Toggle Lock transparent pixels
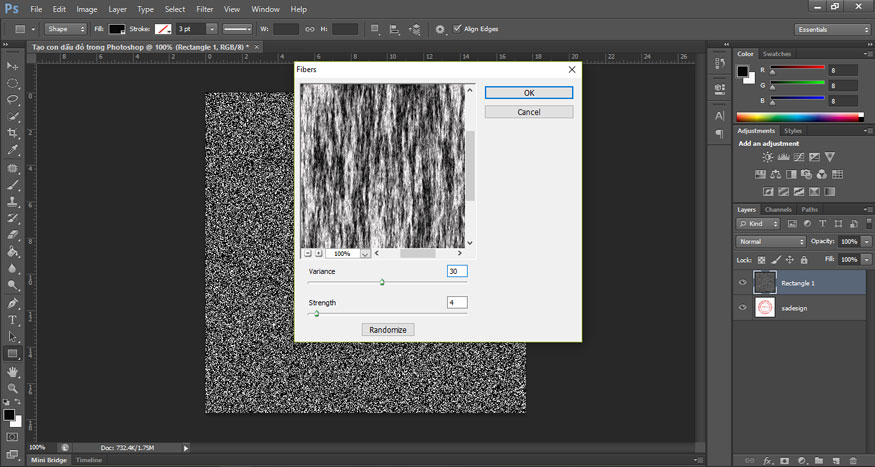The width and height of the screenshot is (875, 467). click(x=761, y=259)
